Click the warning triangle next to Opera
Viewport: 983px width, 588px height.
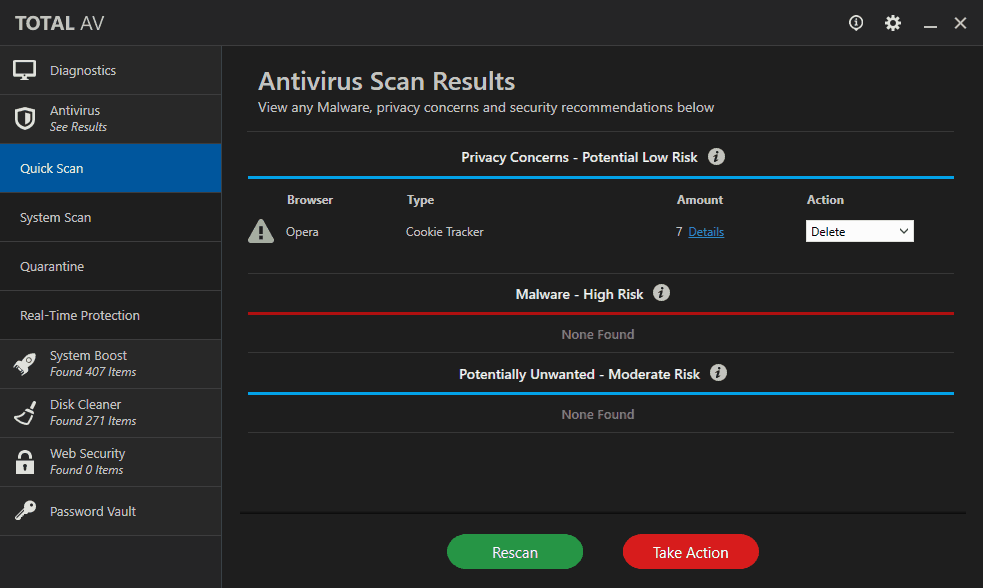[x=260, y=231]
